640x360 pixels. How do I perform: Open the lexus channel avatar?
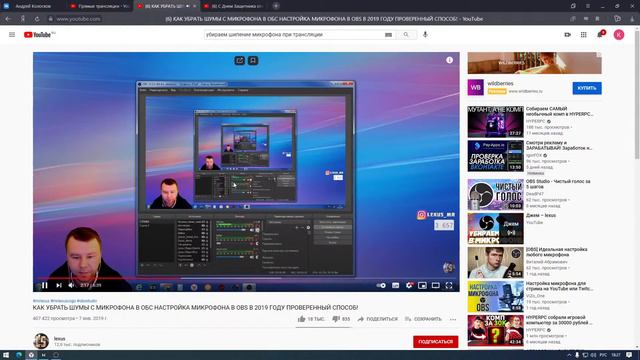click(41, 341)
